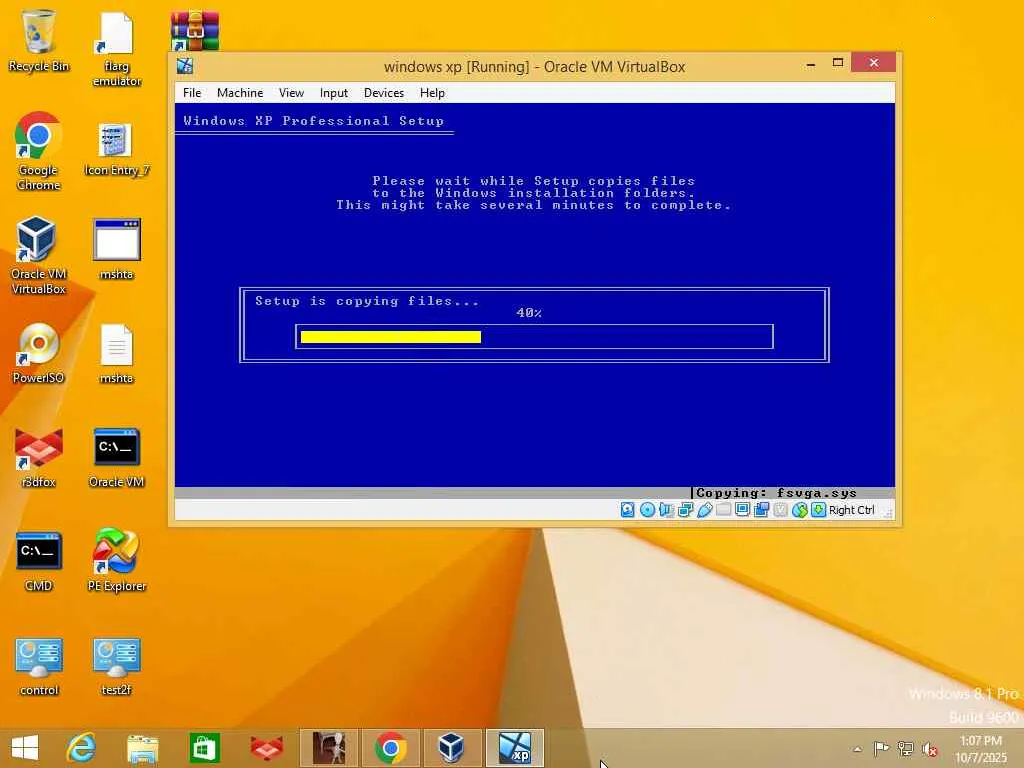Select the Icon Entry_7 desktop icon
1024x768 pixels.
[x=116, y=150]
